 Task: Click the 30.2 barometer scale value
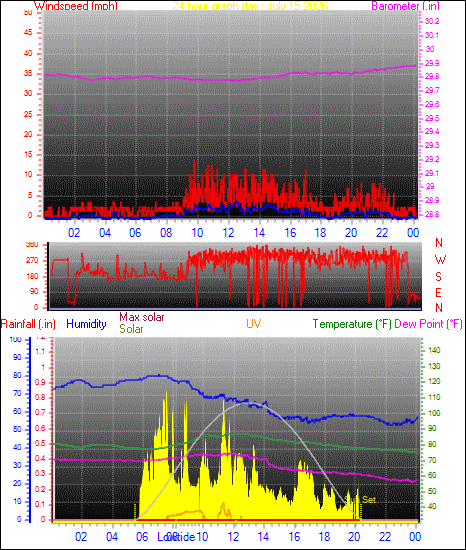pyautogui.click(x=432, y=21)
